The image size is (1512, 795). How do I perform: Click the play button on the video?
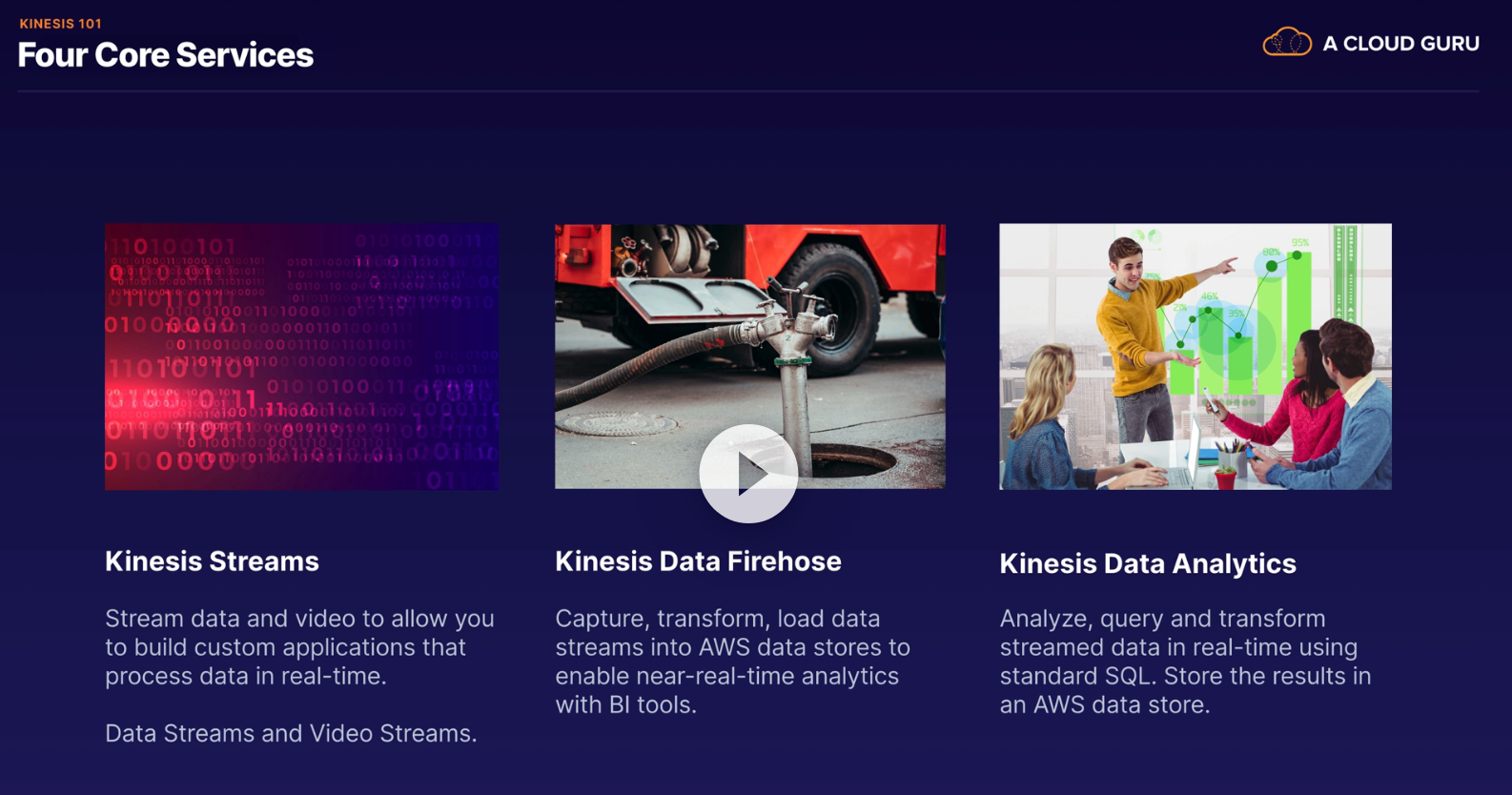click(x=748, y=474)
